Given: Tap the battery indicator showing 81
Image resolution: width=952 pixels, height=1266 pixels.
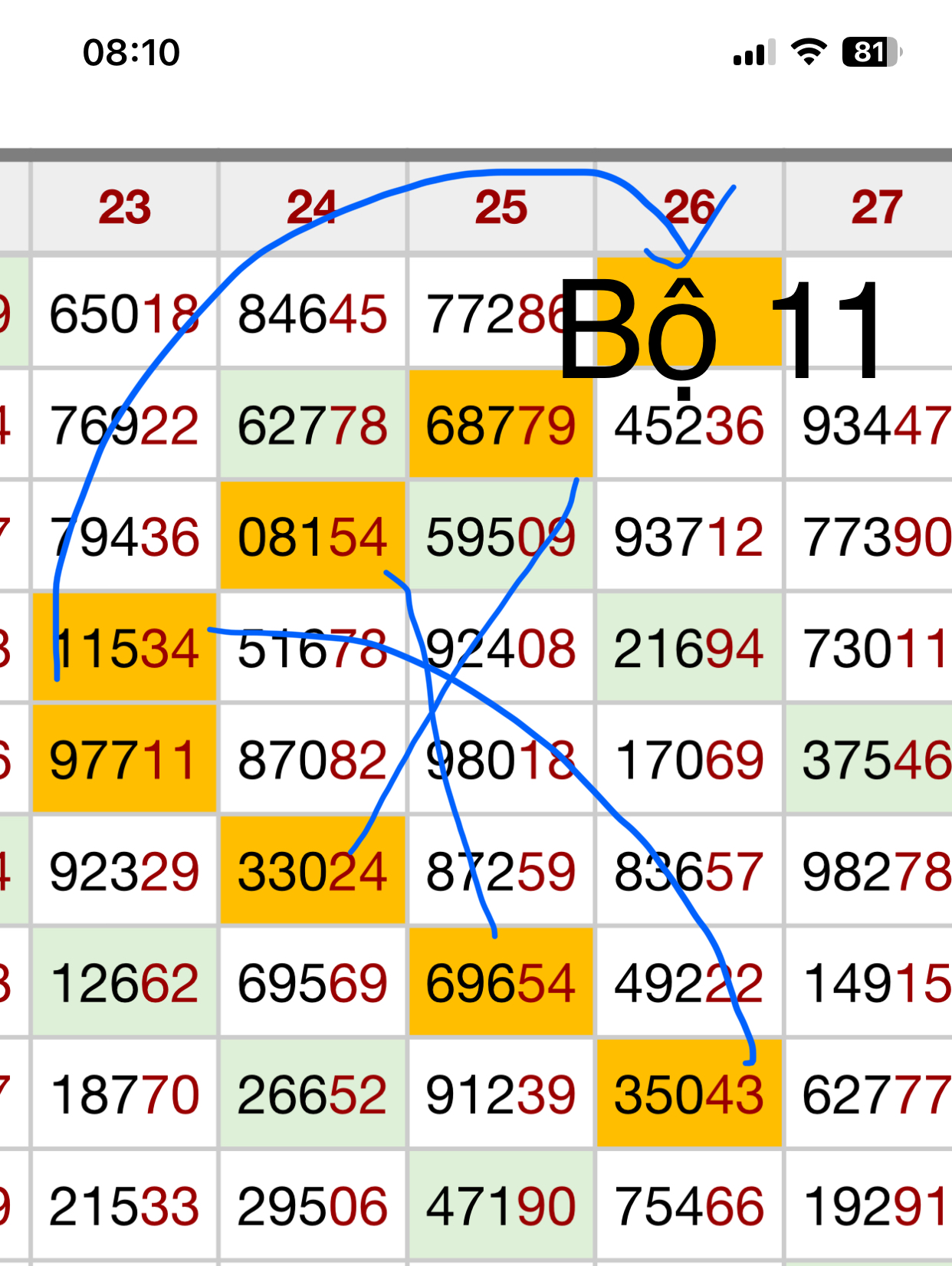Looking at the screenshot, I should coord(872,52).
